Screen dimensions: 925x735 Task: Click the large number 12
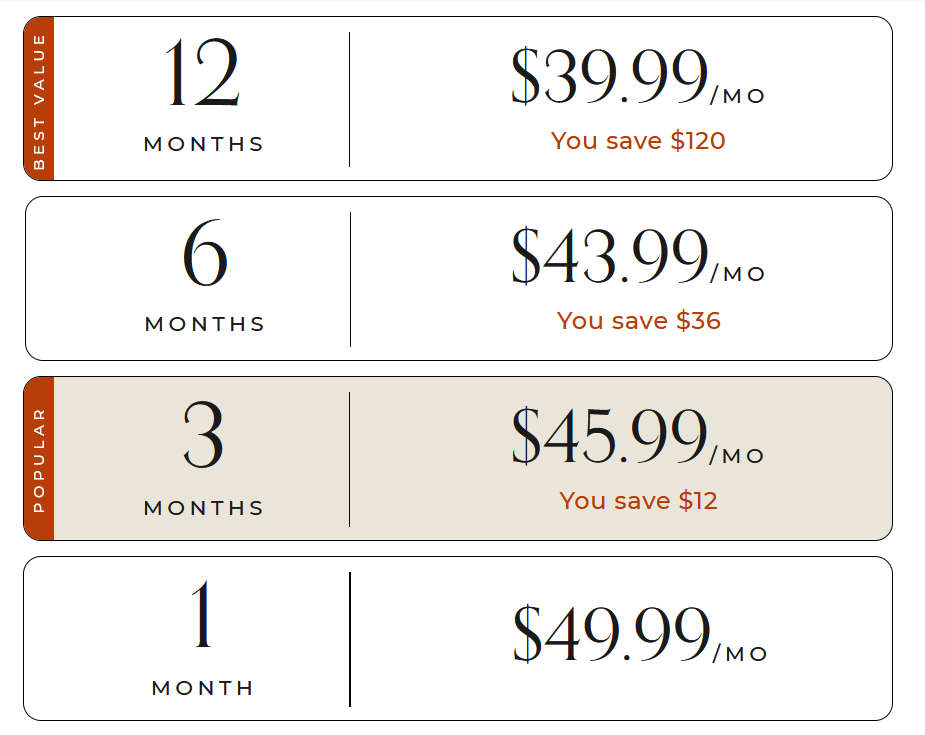coord(203,75)
